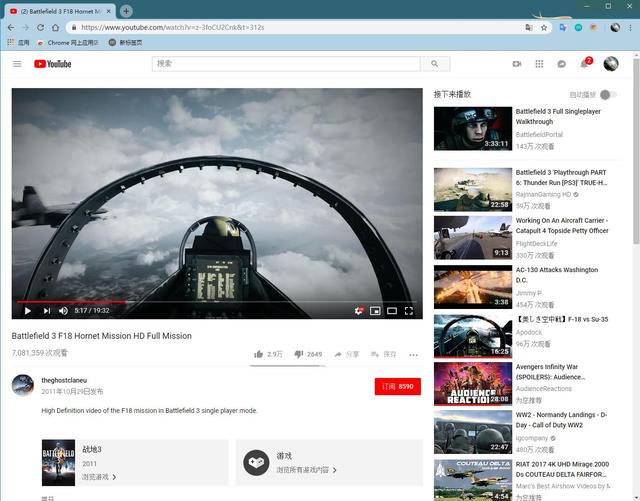Focus the YouTube search field

click(x=286, y=64)
